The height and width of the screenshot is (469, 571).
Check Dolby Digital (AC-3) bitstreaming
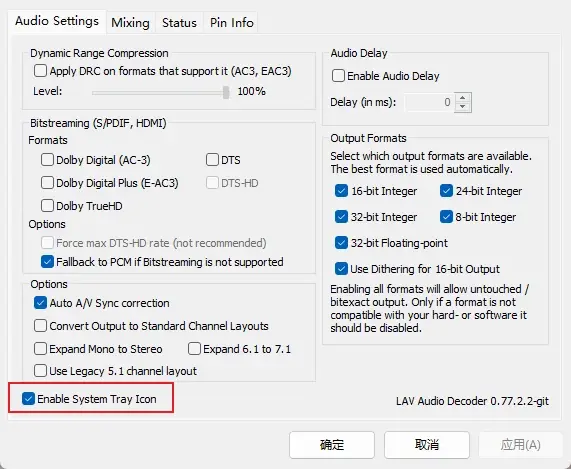(47, 160)
